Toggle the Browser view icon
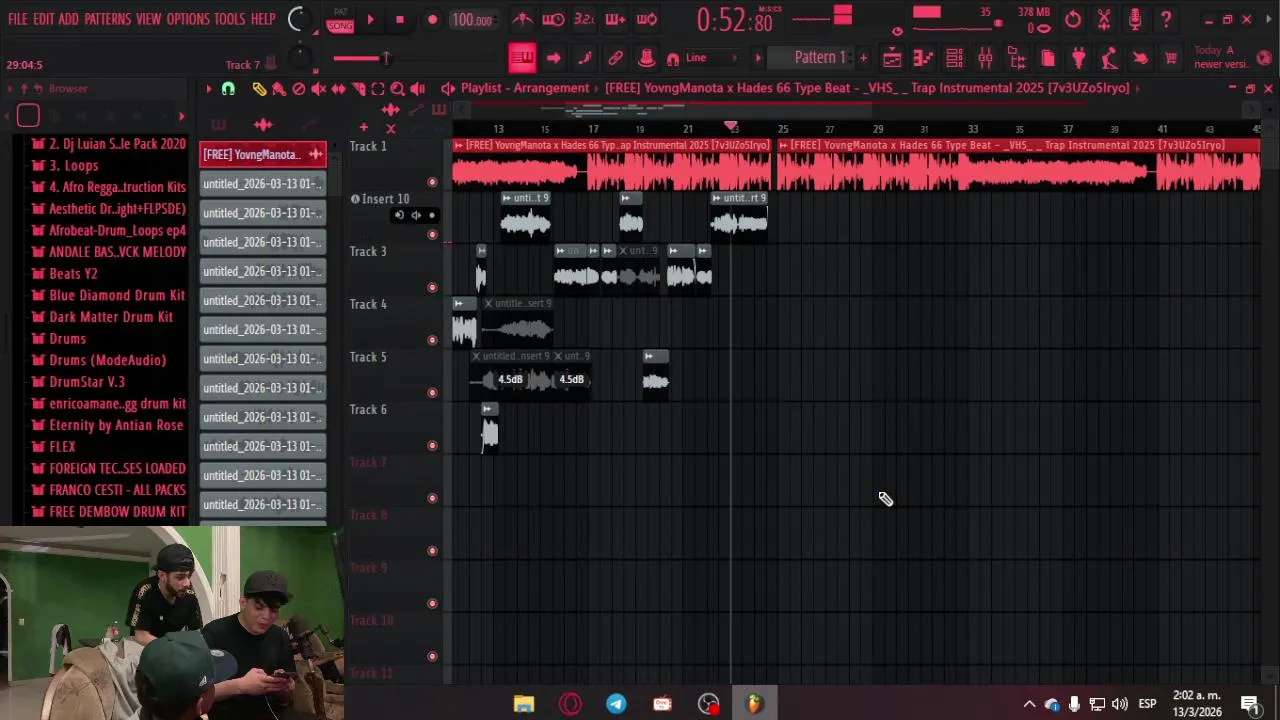This screenshot has width=1280, height=720. [1017, 58]
